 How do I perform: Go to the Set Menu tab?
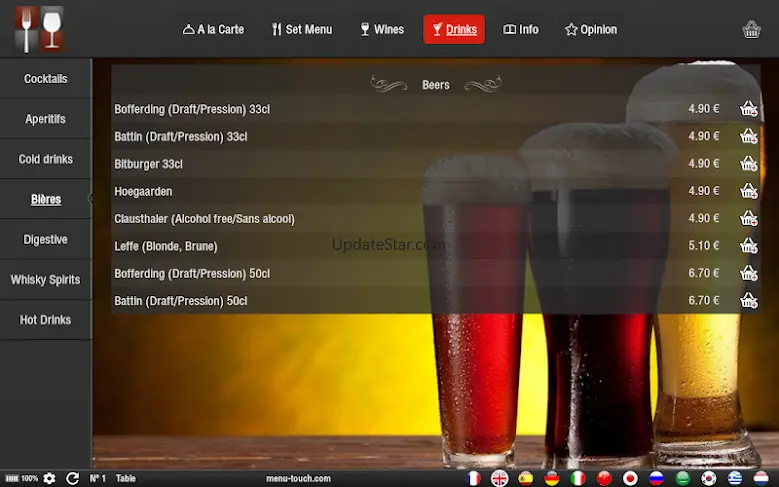(x=302, y=29)
